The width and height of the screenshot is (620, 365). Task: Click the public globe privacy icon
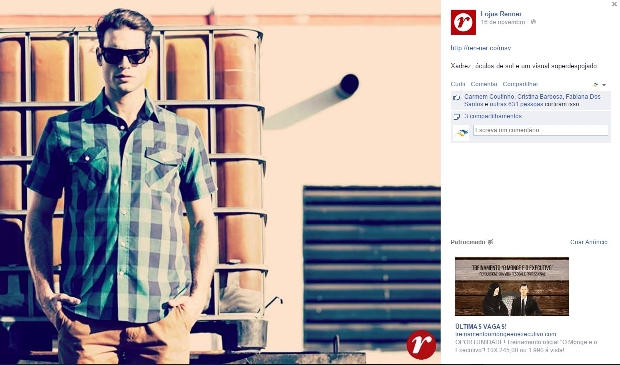(533, 22)
